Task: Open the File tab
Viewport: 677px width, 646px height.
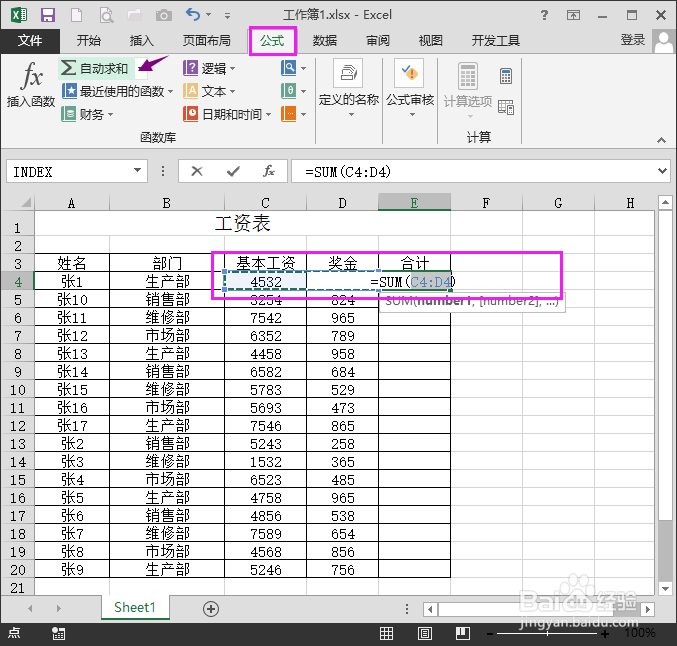Action: (30, 41)
